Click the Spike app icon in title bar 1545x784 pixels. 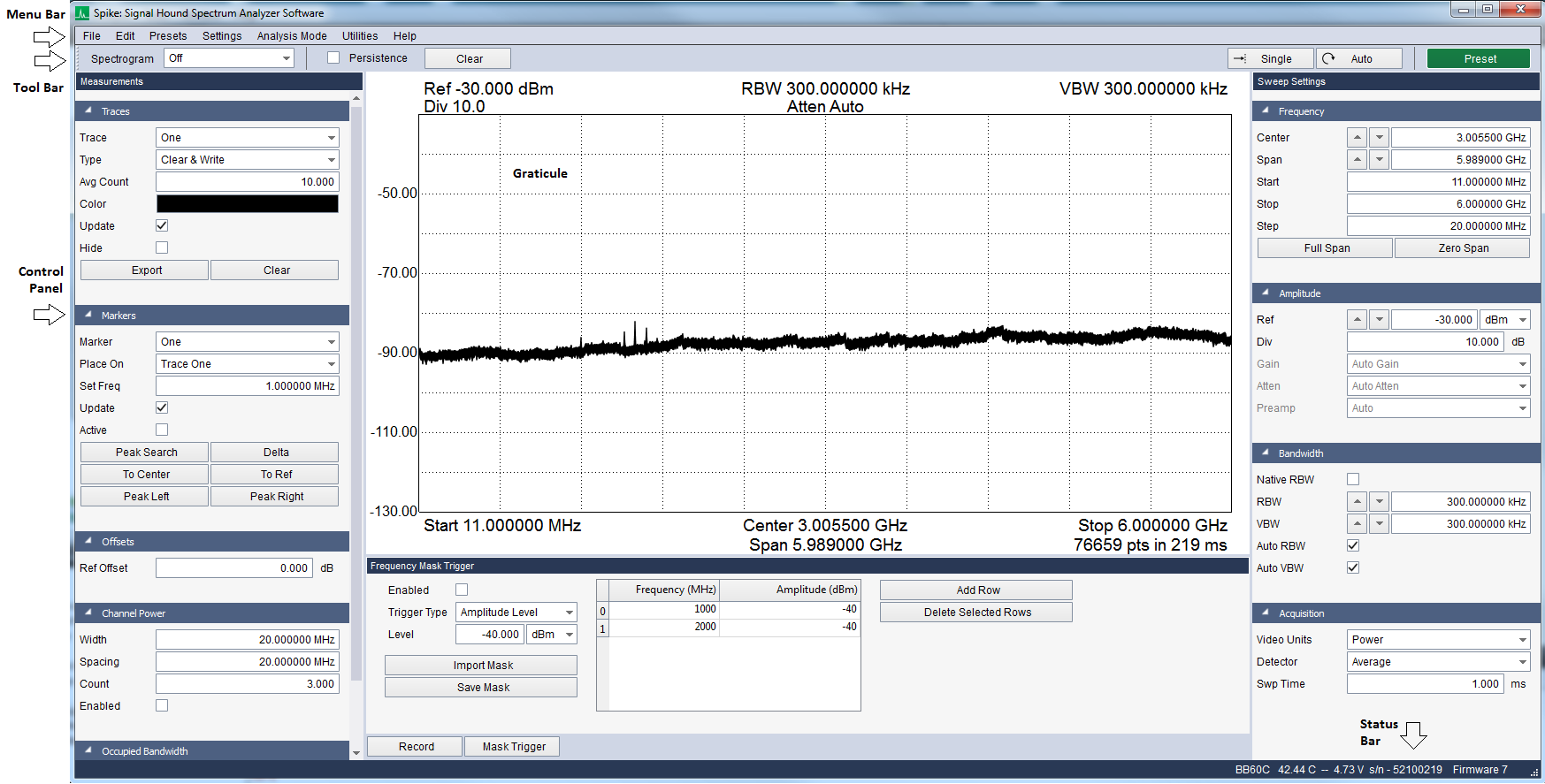click(x=82, y=13)
